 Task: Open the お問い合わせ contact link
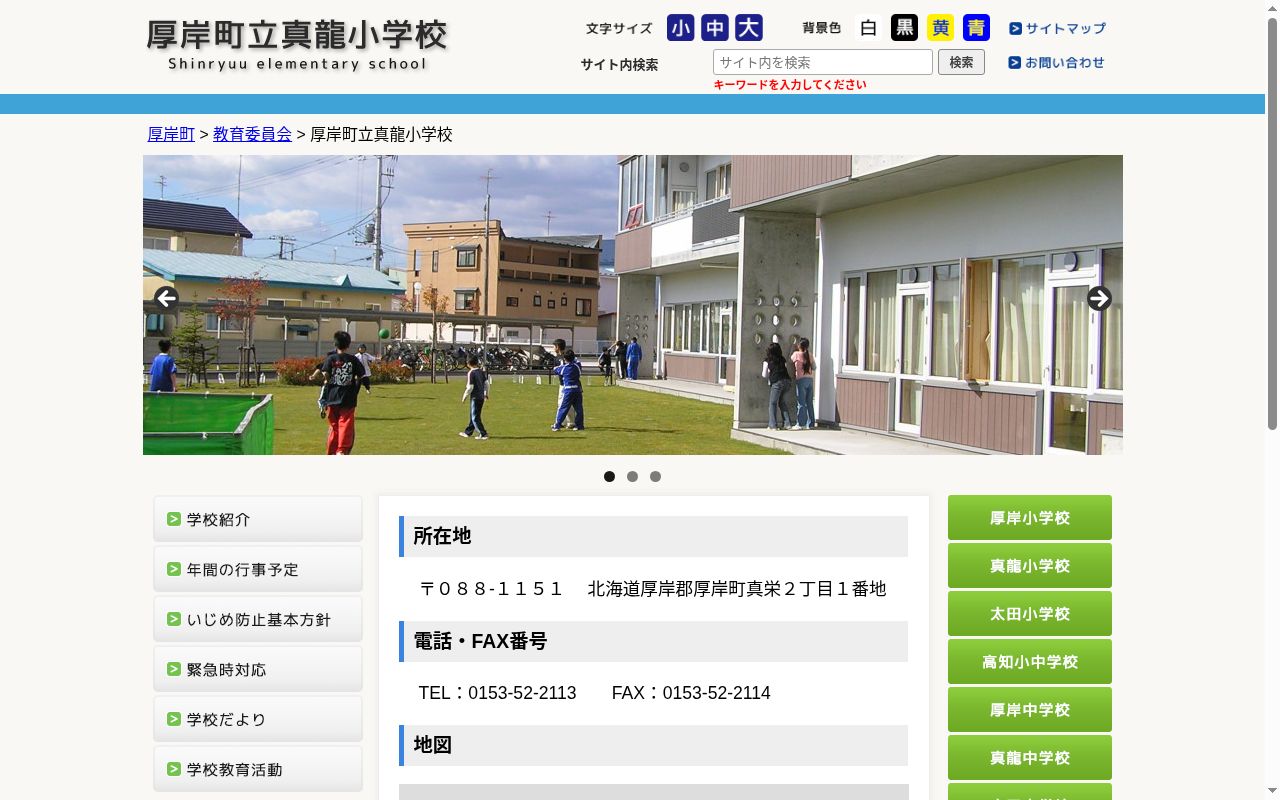pyautogui.click(x=1057, y=62)
